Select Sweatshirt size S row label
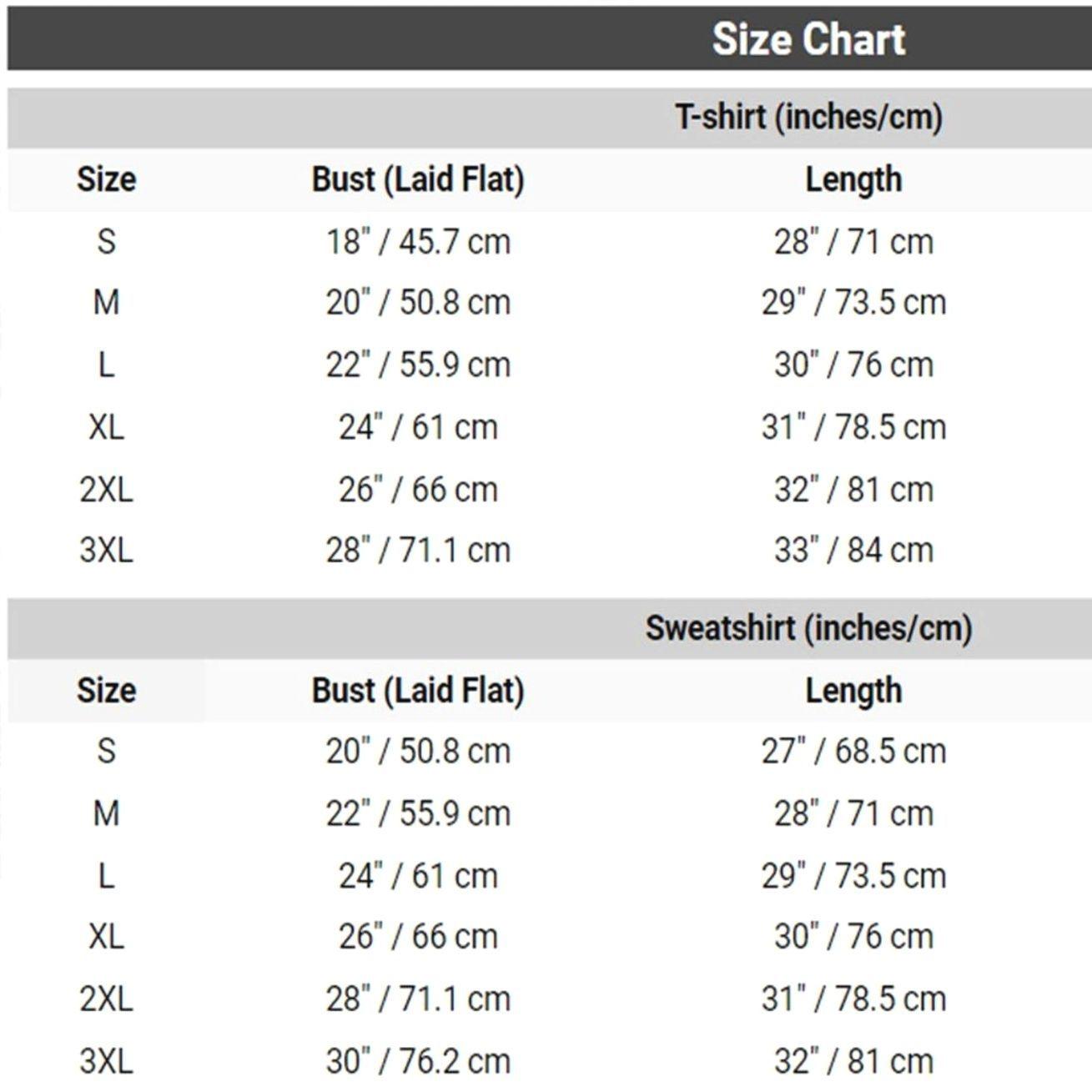Screen dimensions: 1092x1092 click(106, 751)
